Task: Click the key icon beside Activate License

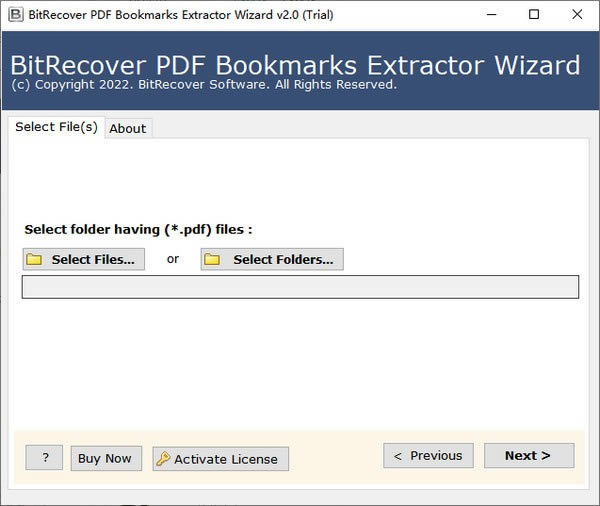Action: 163,459
